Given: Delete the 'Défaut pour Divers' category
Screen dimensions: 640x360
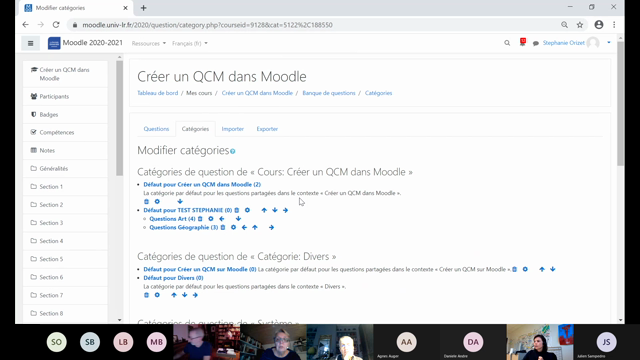Looking at the screenshot, I should tap(147, 295).
